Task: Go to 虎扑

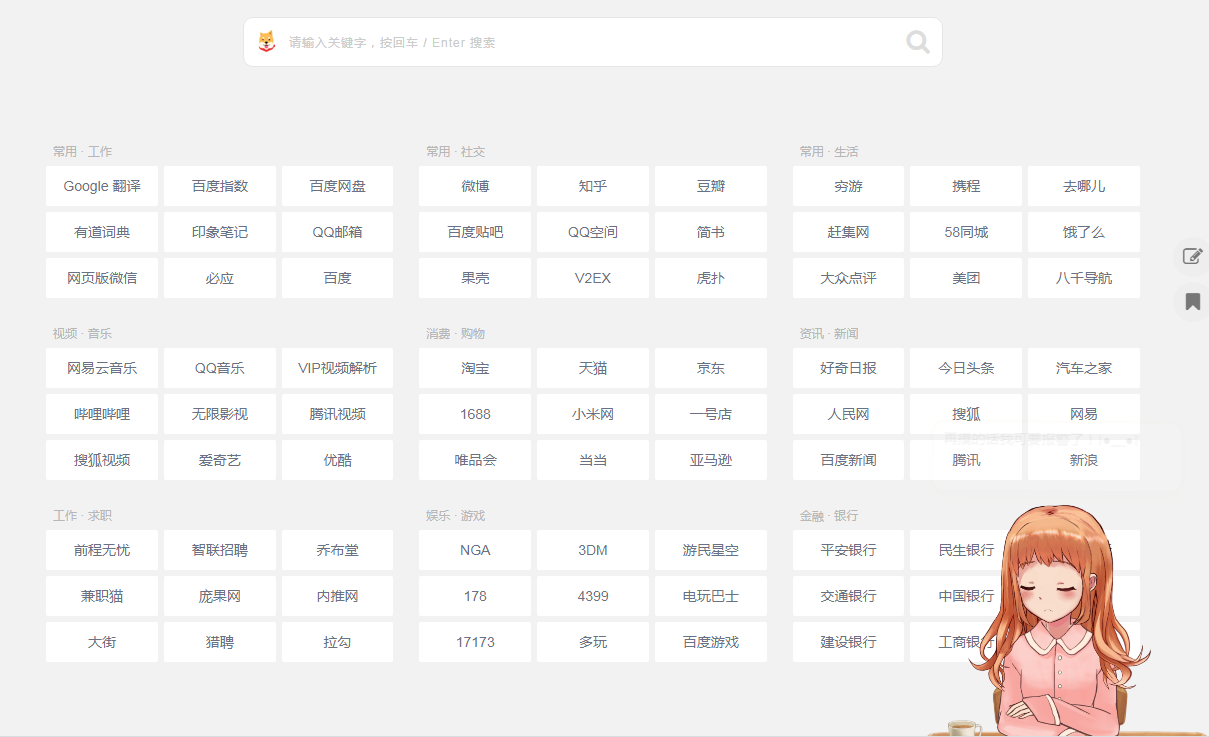Action: pyautogui.click(x=711, y=278)
